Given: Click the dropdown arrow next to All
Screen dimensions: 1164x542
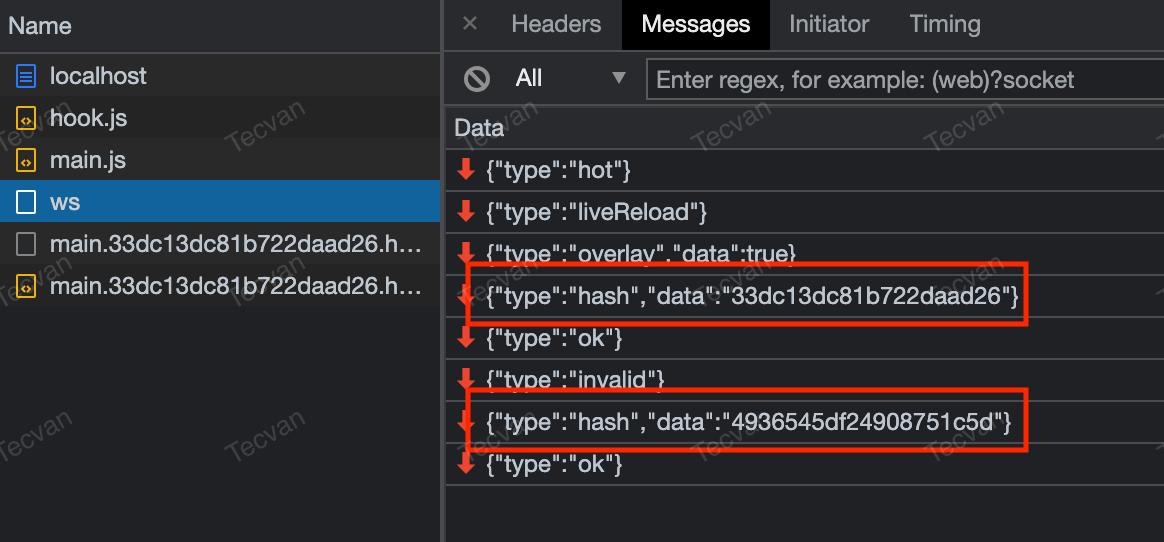Looking at the screenshot, I should click(618, 78).
